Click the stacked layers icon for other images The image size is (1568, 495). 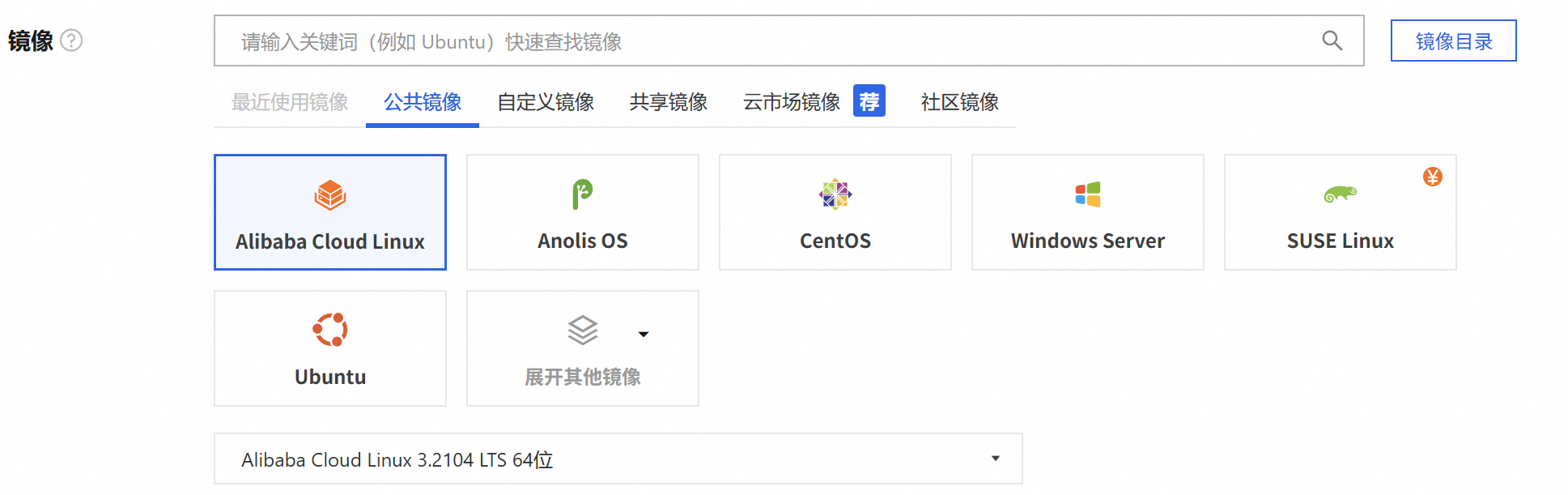(x=582, y=331)
